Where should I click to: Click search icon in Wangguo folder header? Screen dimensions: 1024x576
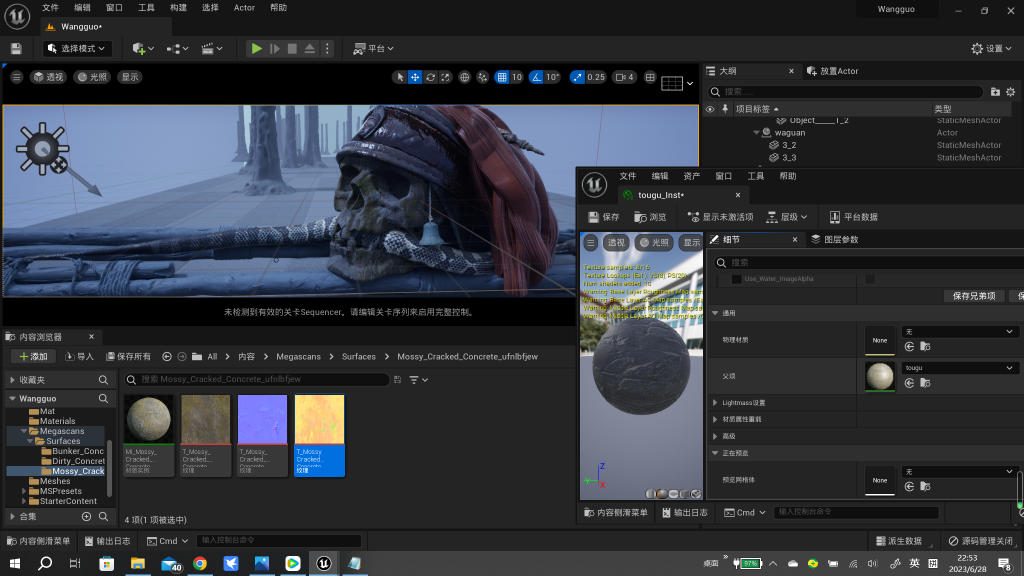pos(103,398)
